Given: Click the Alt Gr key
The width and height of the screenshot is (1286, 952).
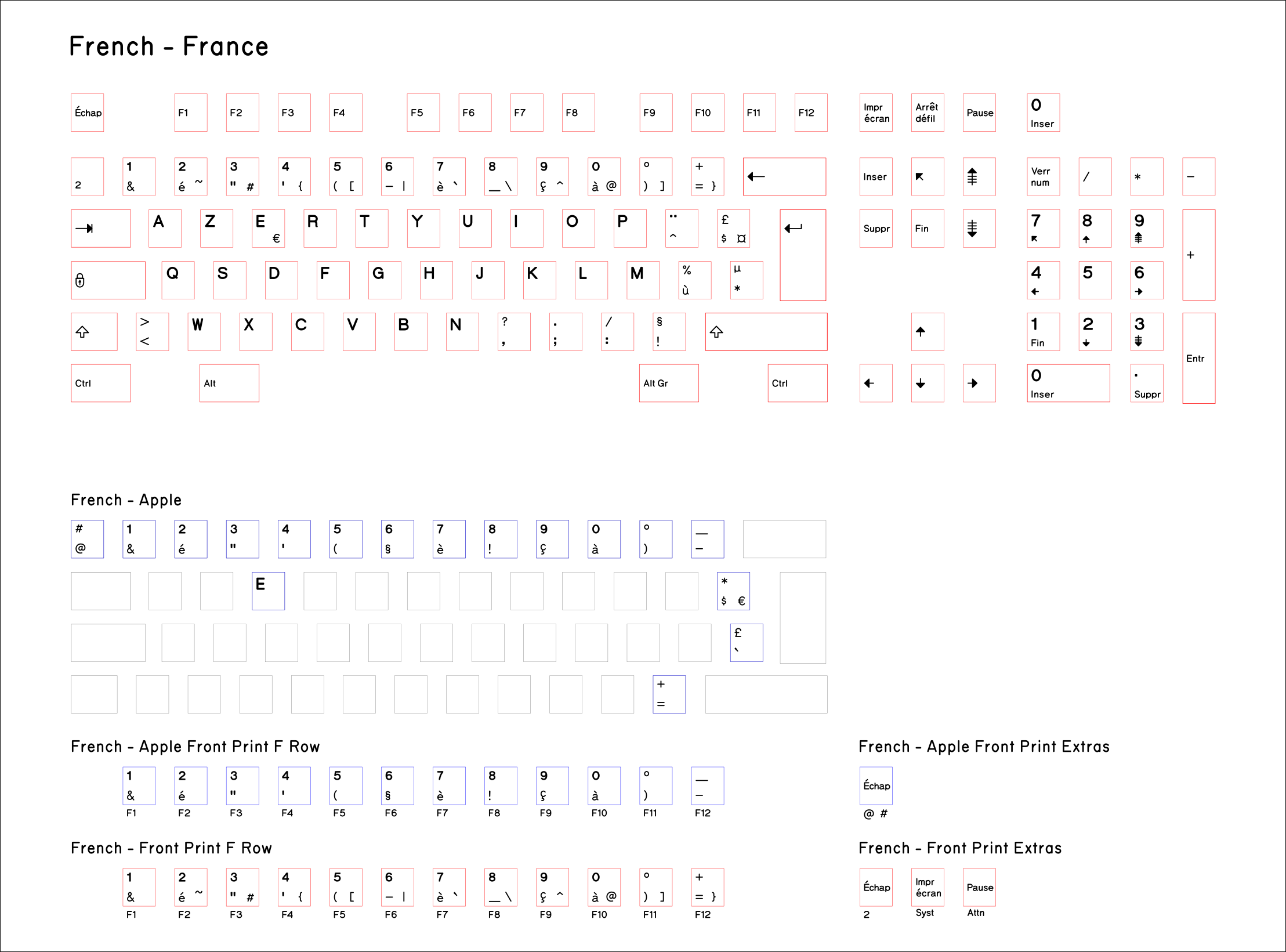Looking at the screenshot, I should (669, 383).
